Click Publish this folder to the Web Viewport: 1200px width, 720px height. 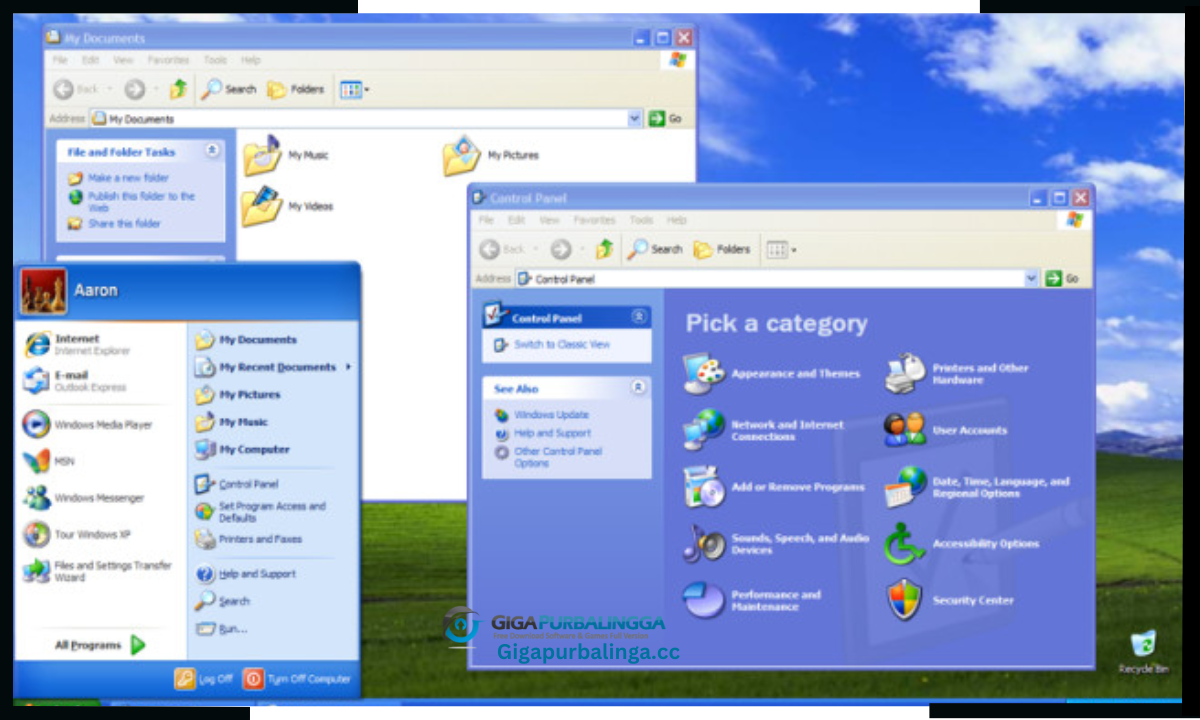(141, 202)
